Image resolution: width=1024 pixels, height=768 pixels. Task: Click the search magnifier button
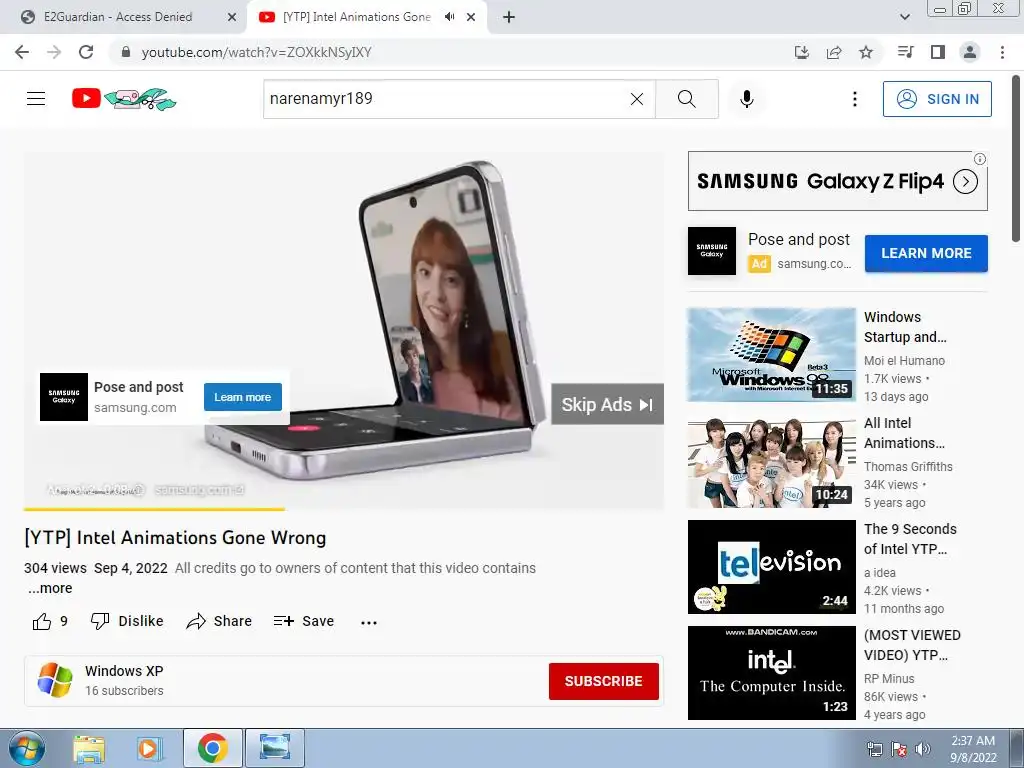point(687,99)
